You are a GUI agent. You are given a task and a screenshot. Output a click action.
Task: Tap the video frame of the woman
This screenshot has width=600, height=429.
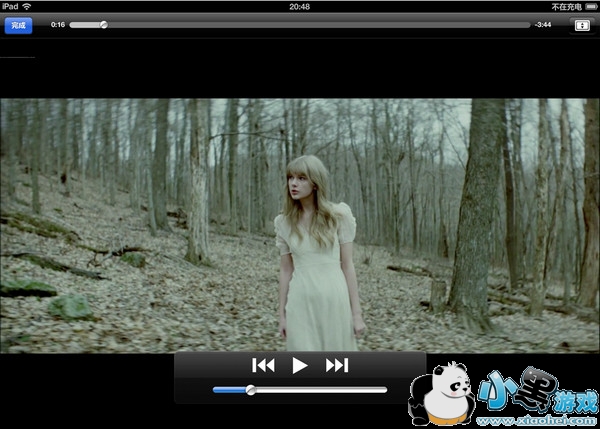[300, 226]
